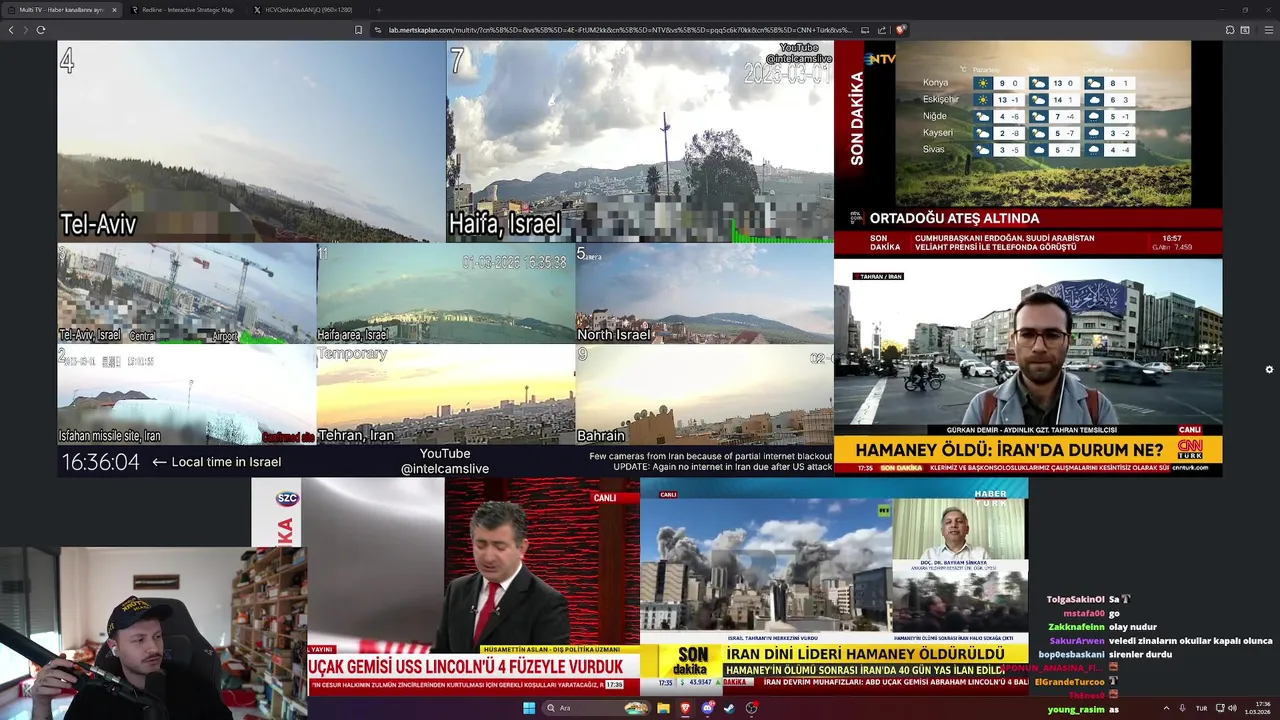Click the Habertürk stream panel
Image resolution: width=1280 pixels, height=720 pixels.
[x=834, y=586]
